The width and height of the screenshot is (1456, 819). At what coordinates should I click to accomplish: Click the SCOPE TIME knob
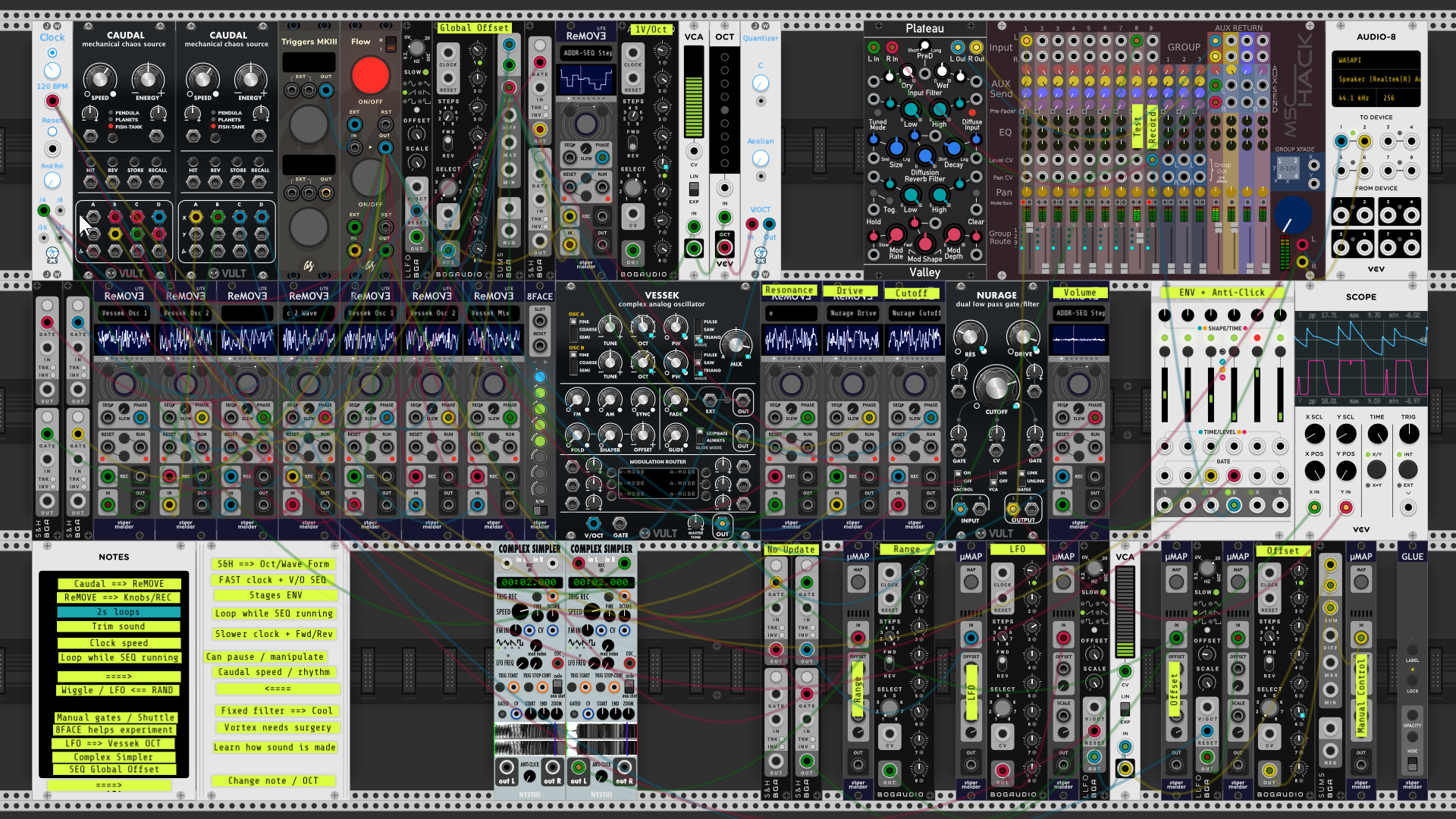point(1377,434)
